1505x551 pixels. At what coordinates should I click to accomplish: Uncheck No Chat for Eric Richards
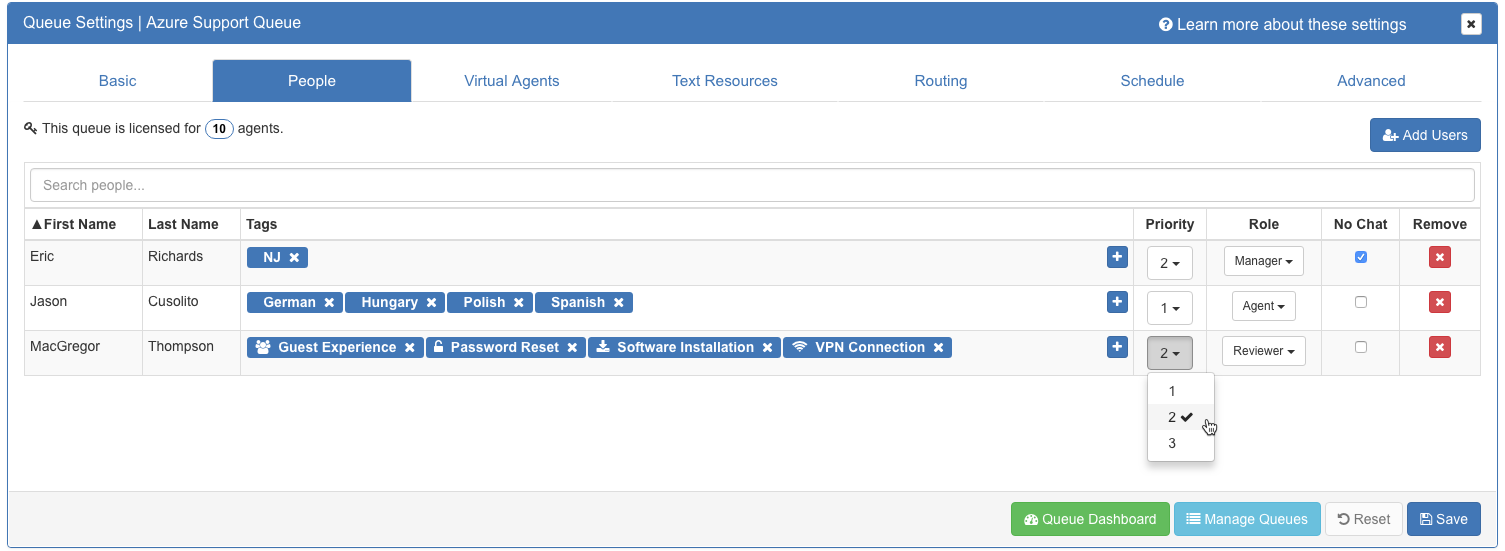point(1360,257)
